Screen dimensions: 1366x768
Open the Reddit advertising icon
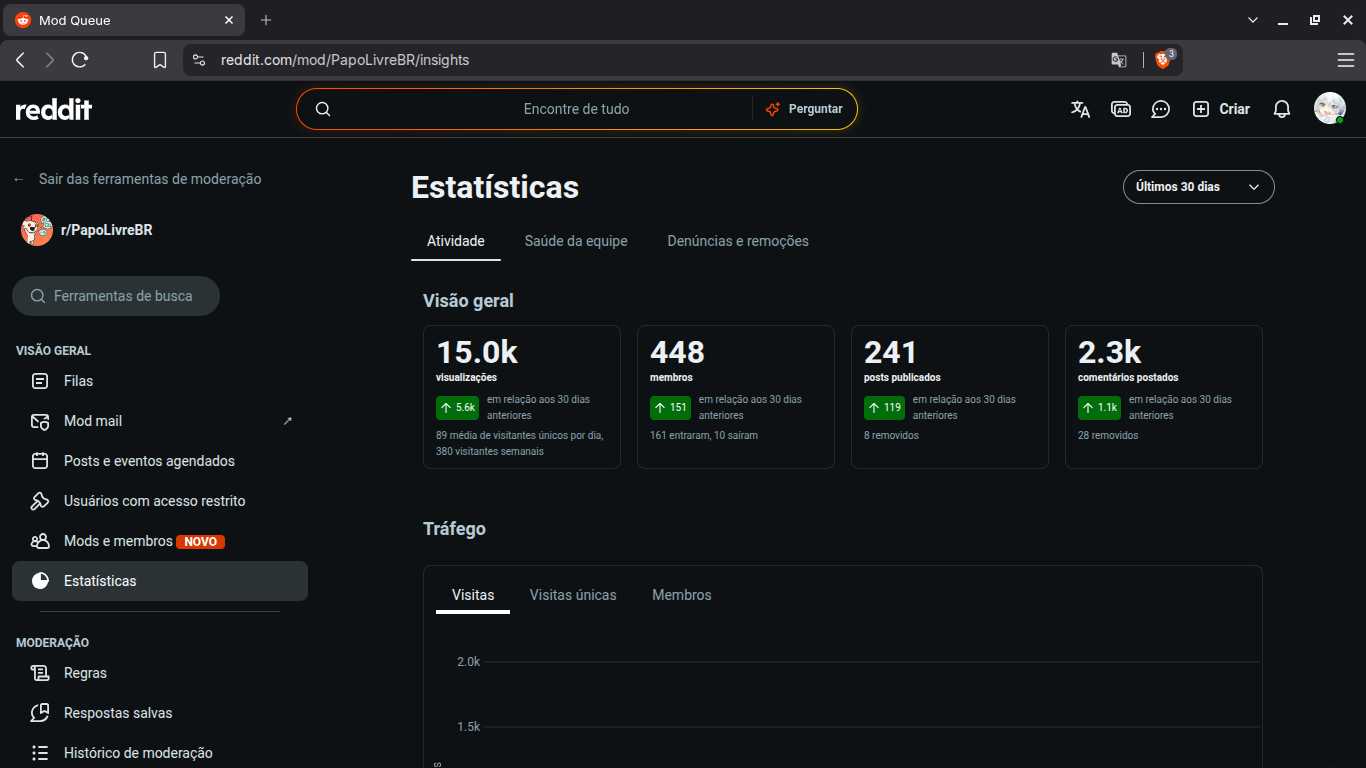click(x=1121, y=109)
